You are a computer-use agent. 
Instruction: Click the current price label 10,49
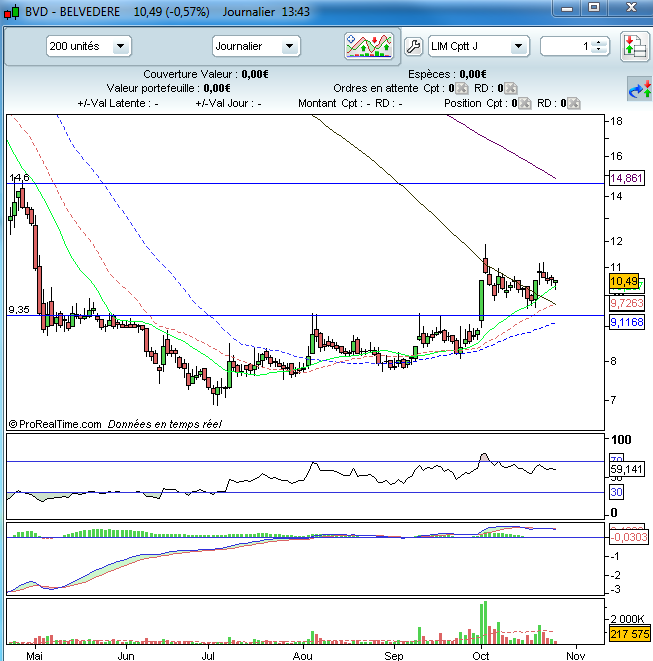(624, 281)
